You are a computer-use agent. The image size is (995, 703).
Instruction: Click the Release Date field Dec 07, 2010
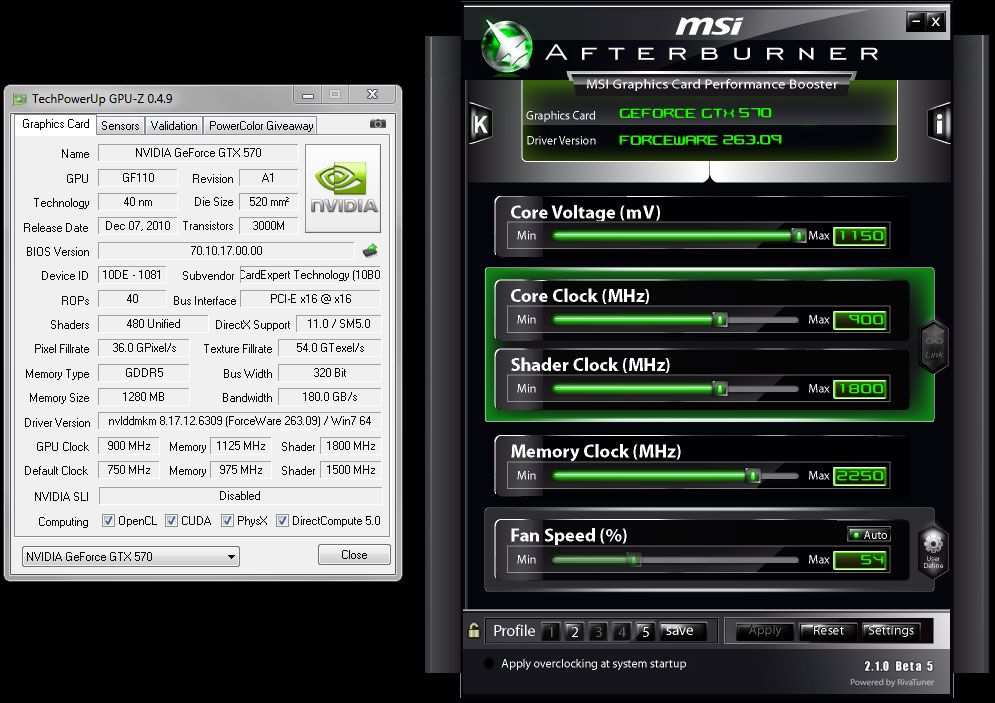138,226
